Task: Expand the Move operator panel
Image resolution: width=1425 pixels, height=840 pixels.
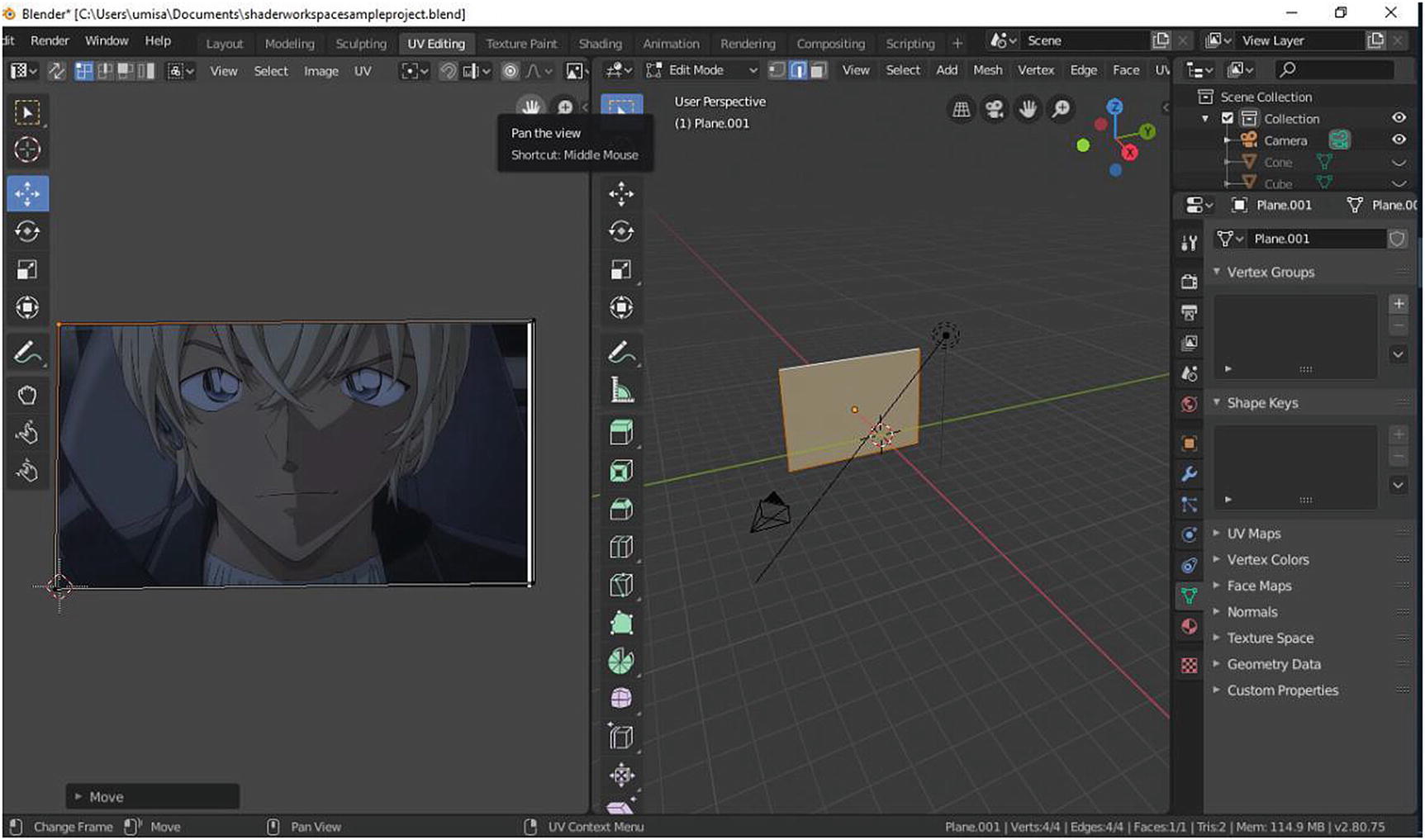Action: pos(152,797)
